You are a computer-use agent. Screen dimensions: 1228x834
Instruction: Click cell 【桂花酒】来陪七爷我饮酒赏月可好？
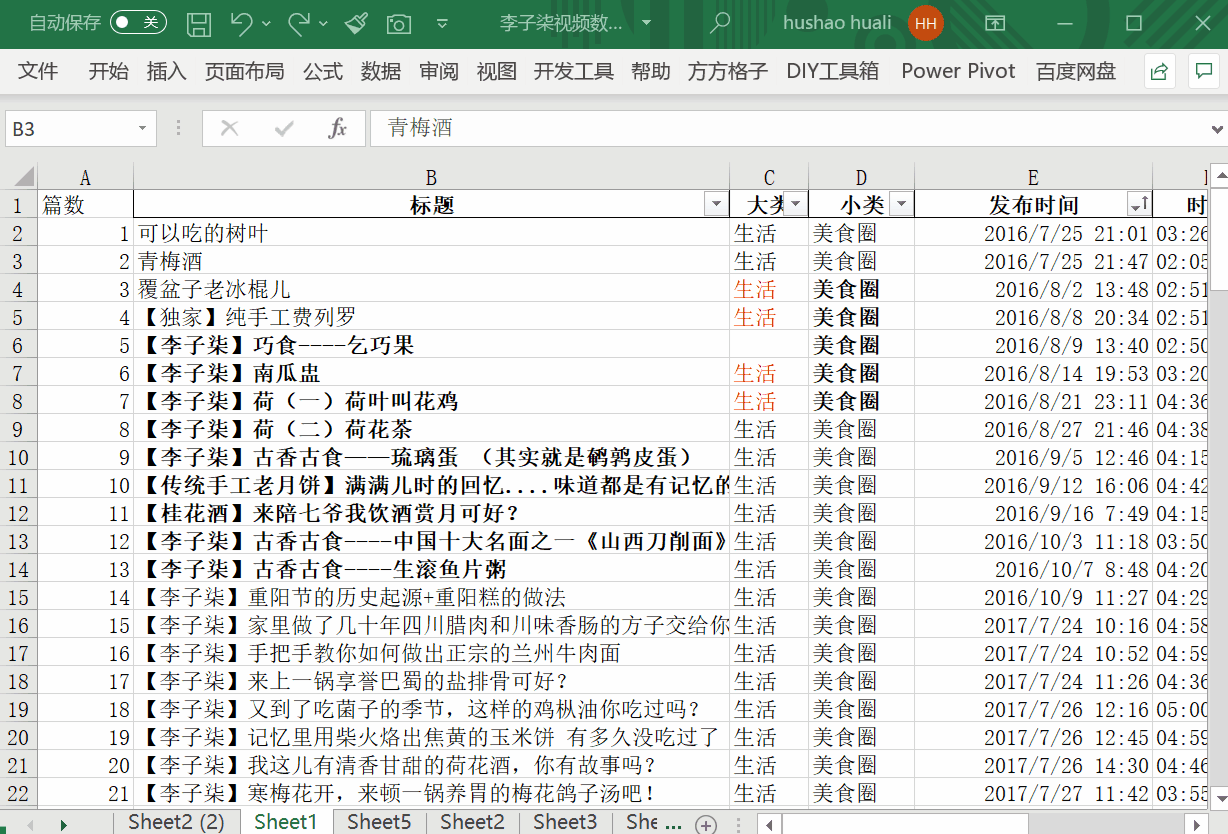pyautogui.click(x=432, y=513)
